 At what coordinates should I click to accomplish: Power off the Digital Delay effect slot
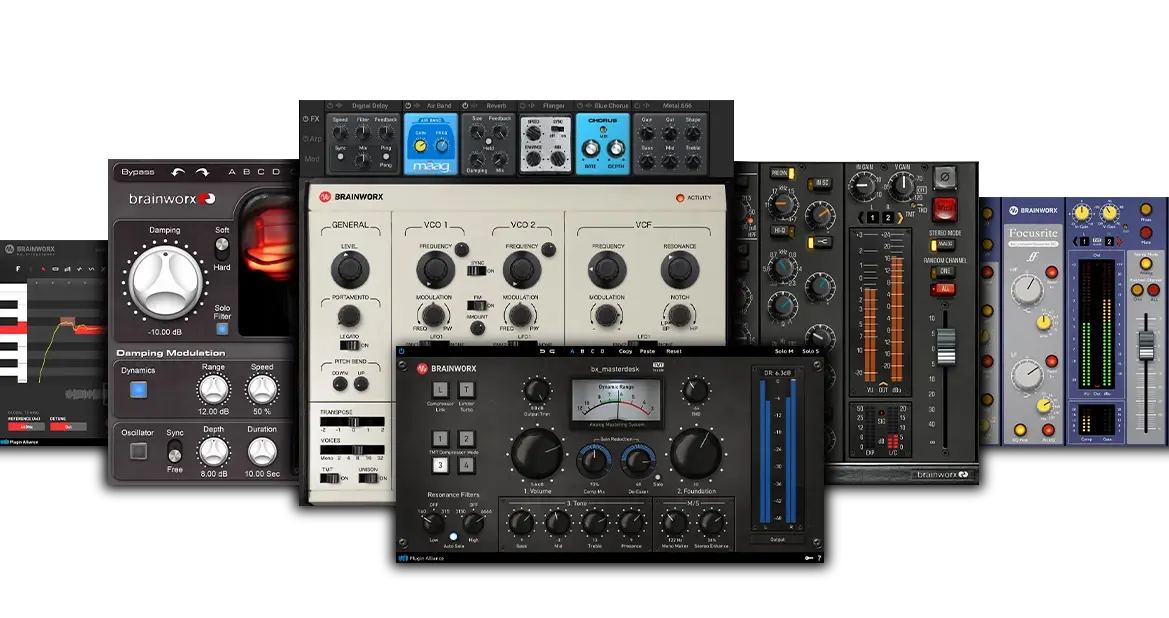point(330,106)
